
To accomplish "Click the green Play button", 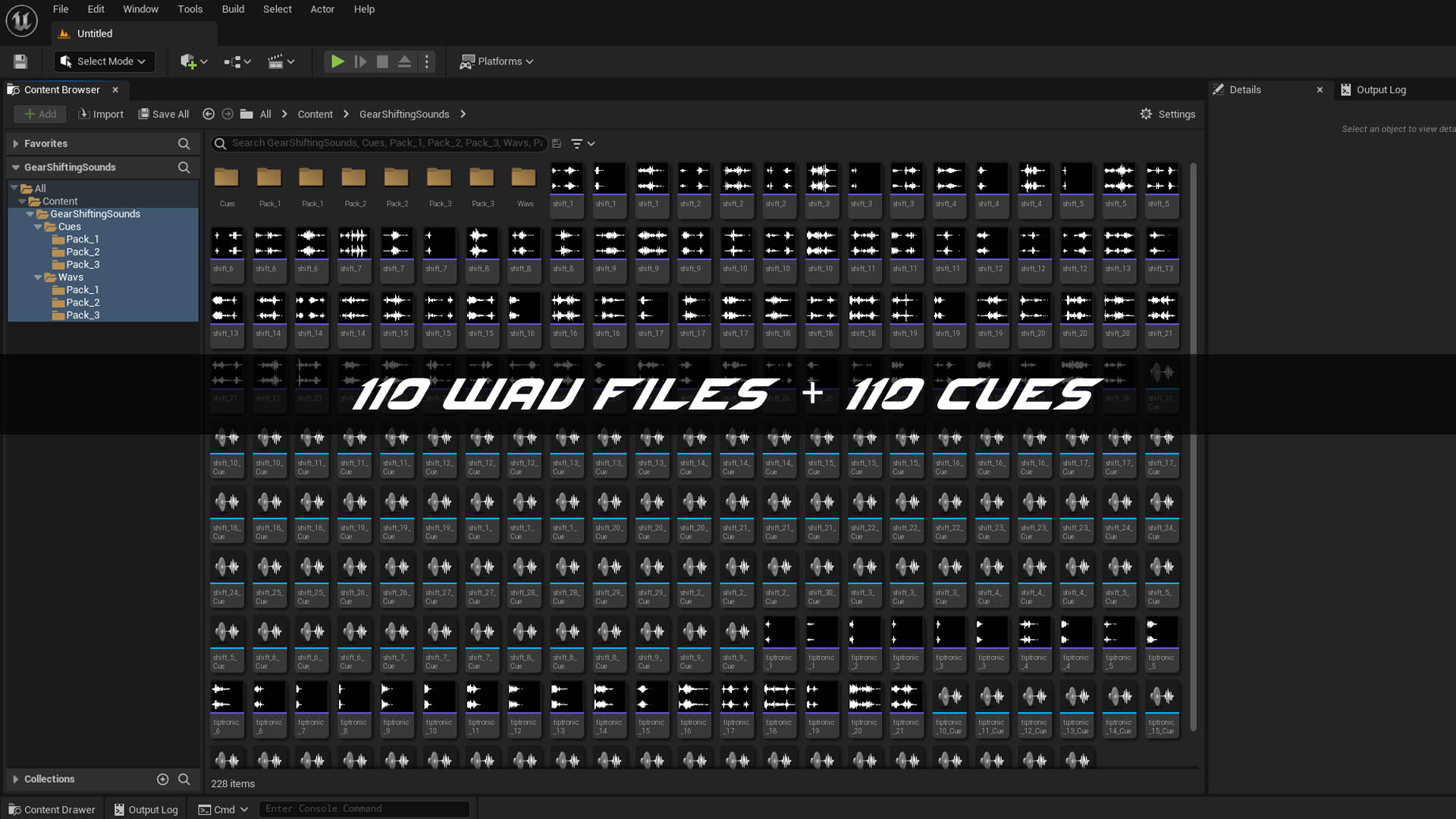I will coord(337,61).
